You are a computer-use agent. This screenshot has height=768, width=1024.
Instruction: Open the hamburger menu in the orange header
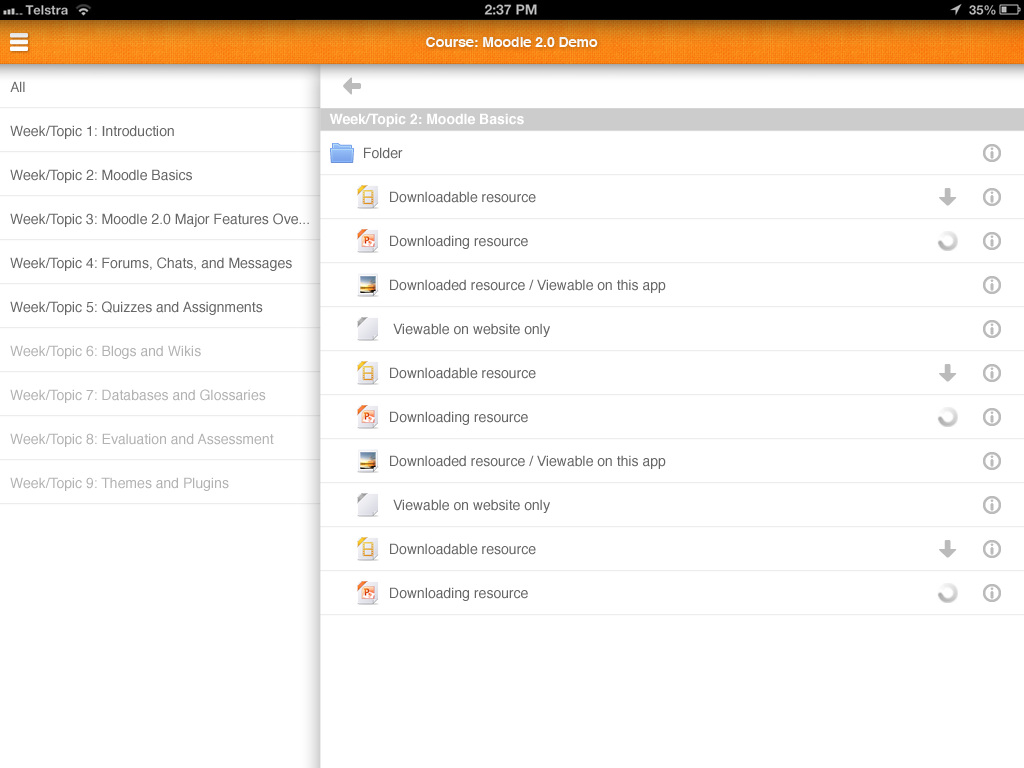[19, 42]
